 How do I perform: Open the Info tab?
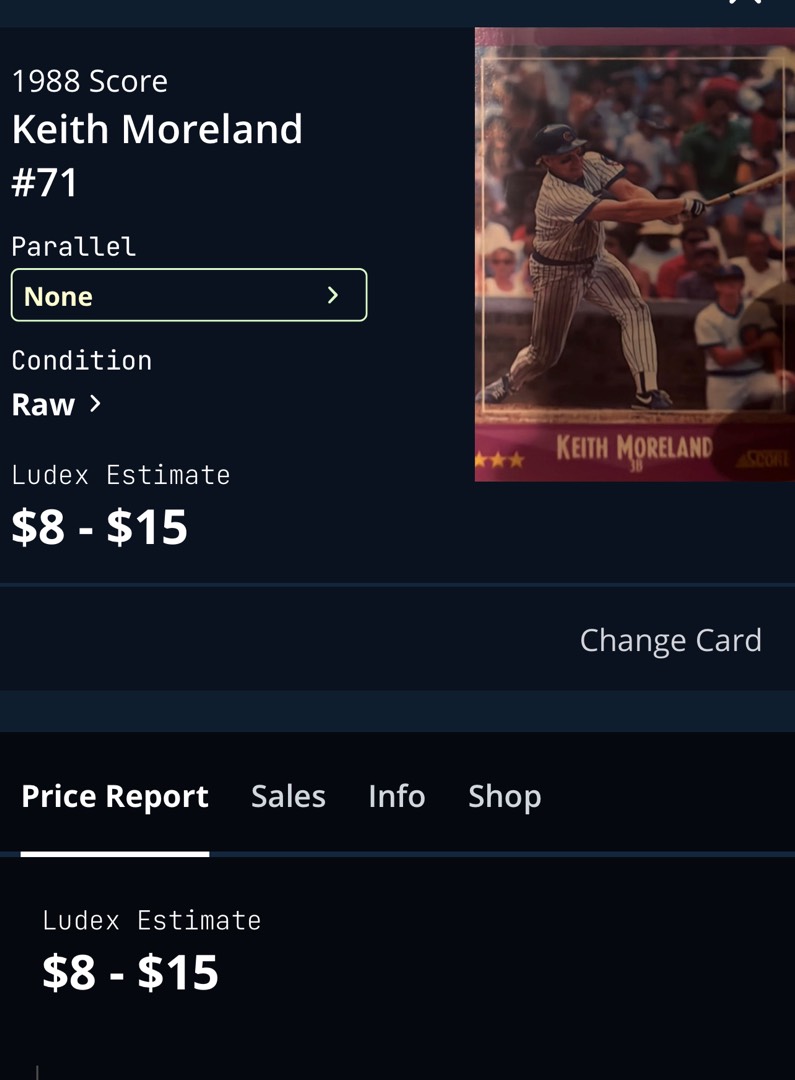pos(397,796)
